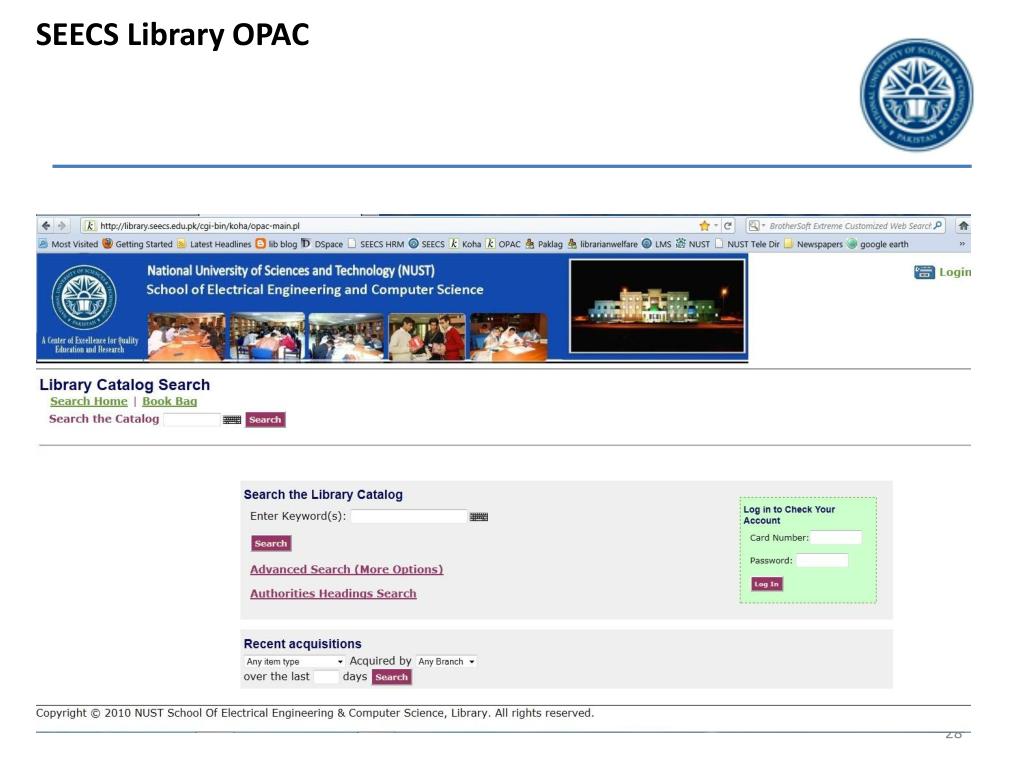This screenshot has width=1024, height=768.
Task: Open the Koha bookmark
Action: (x=465, y=244)
